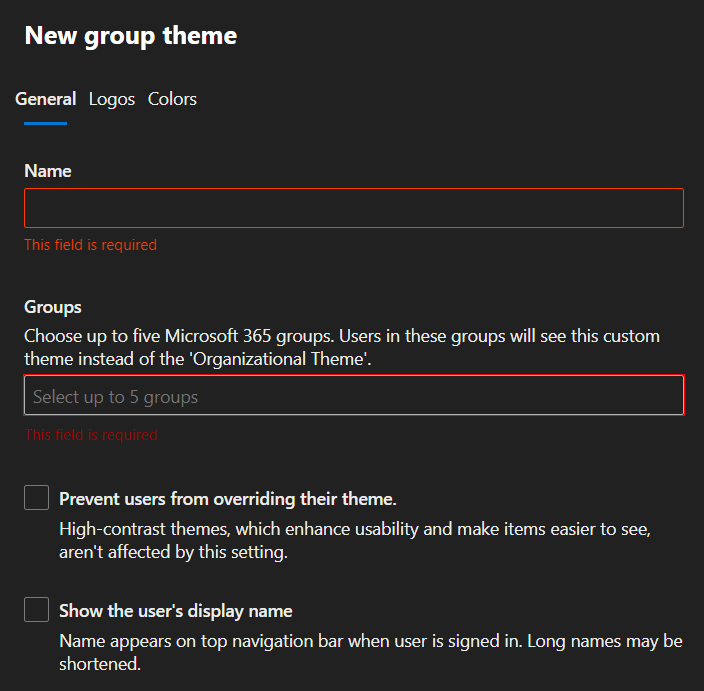Click the 'Show the user's display name' label
704x691 pixels.
[175, 611]
